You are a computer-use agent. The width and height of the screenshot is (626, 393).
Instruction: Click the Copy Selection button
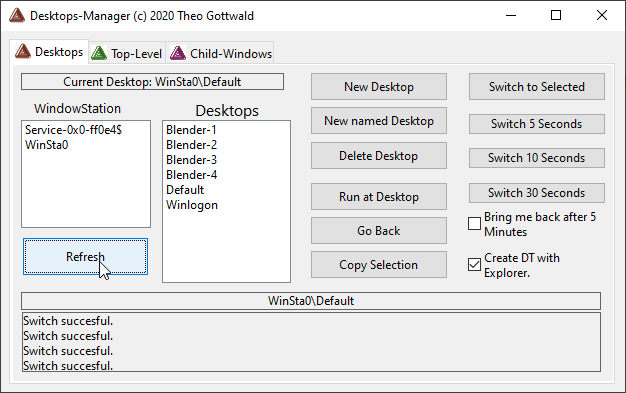pos(379,264)
